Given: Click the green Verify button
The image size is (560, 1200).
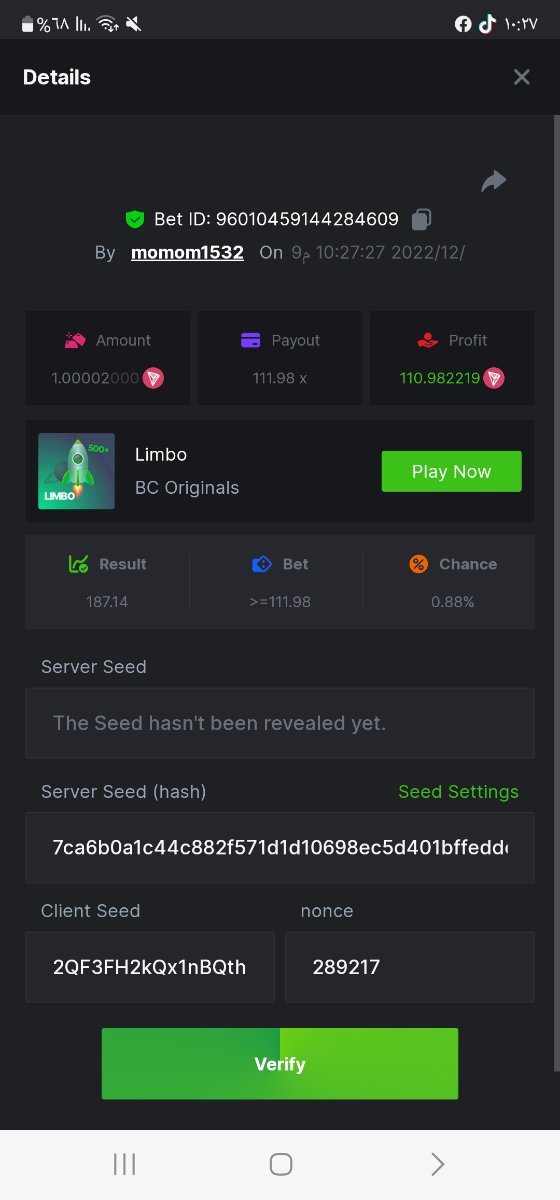Looking at the screenshot, I should pos(280,1064).
